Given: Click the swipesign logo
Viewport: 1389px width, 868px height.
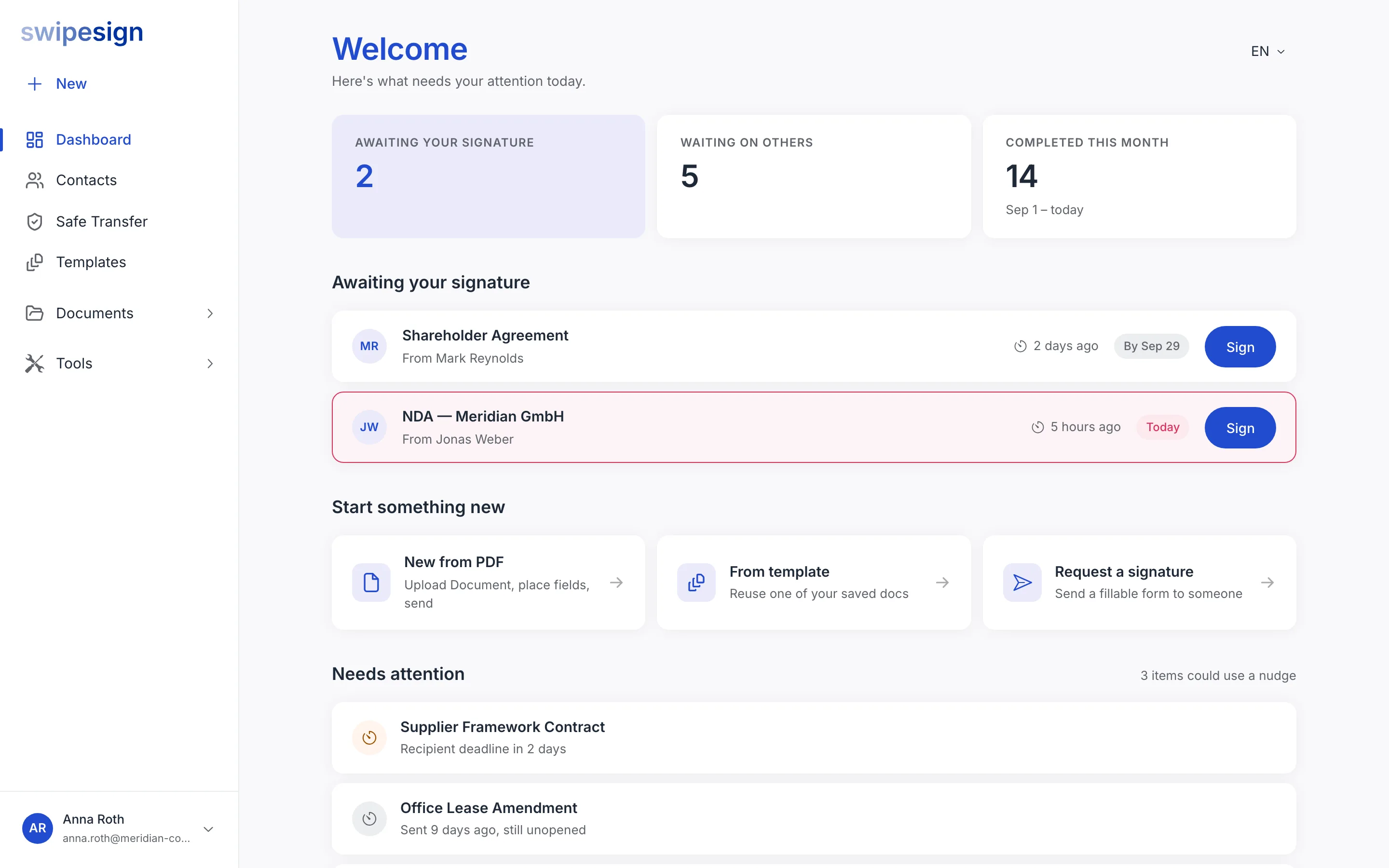Looking at the screenshot, I should point(82,33).
